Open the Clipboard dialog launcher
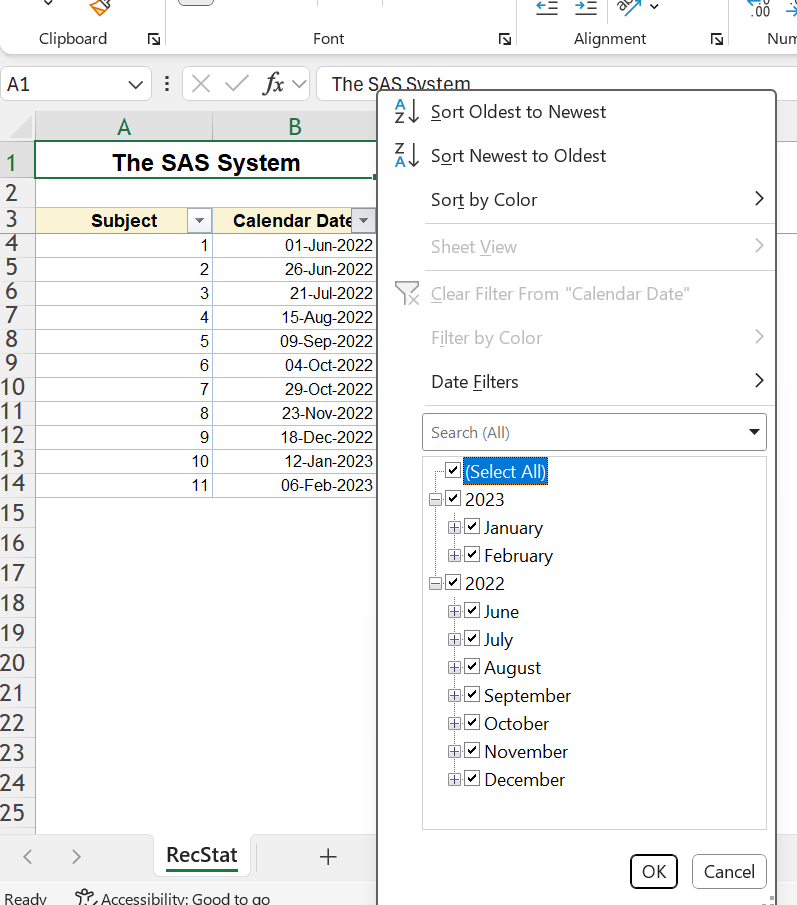797x905 pixels. [x=153, y=39]
